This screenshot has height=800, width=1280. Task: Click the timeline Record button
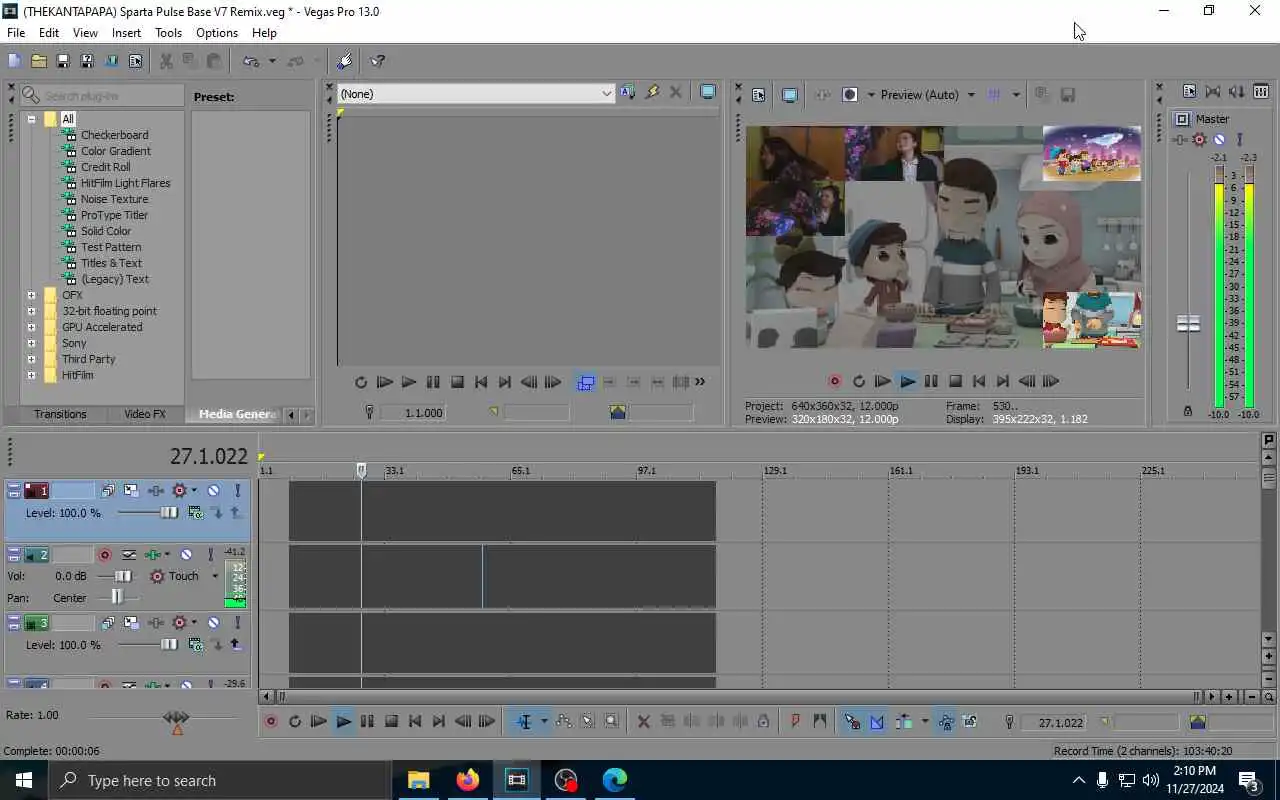(x=270, y=721)
